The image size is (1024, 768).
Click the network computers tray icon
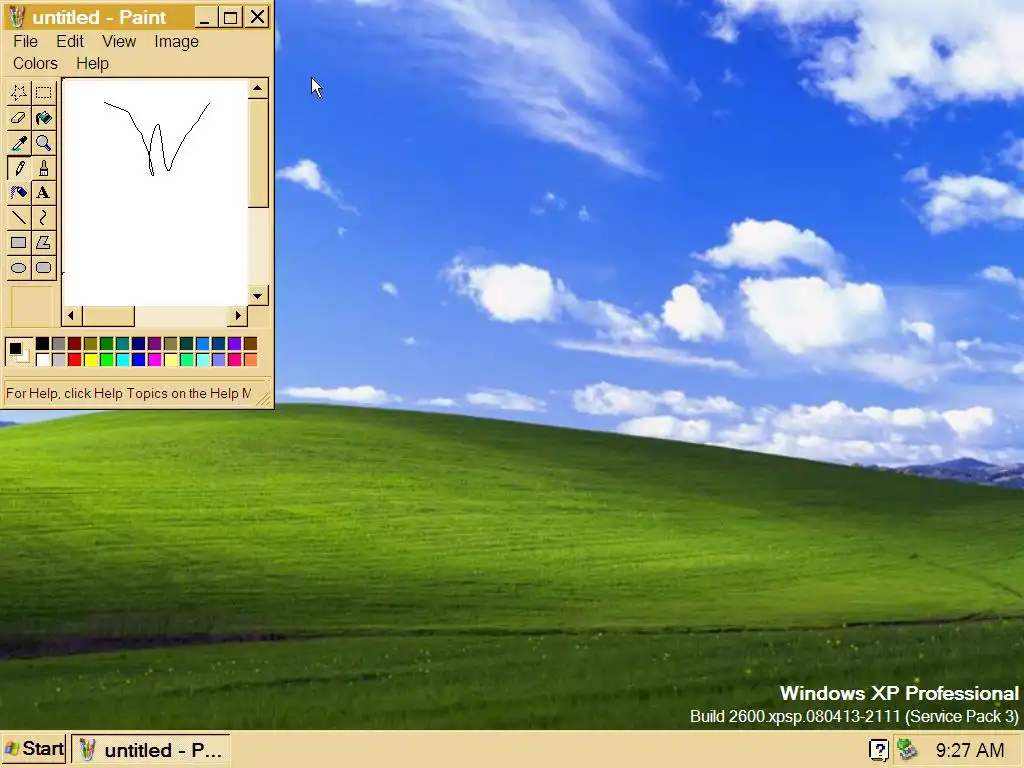coord(907,749)
